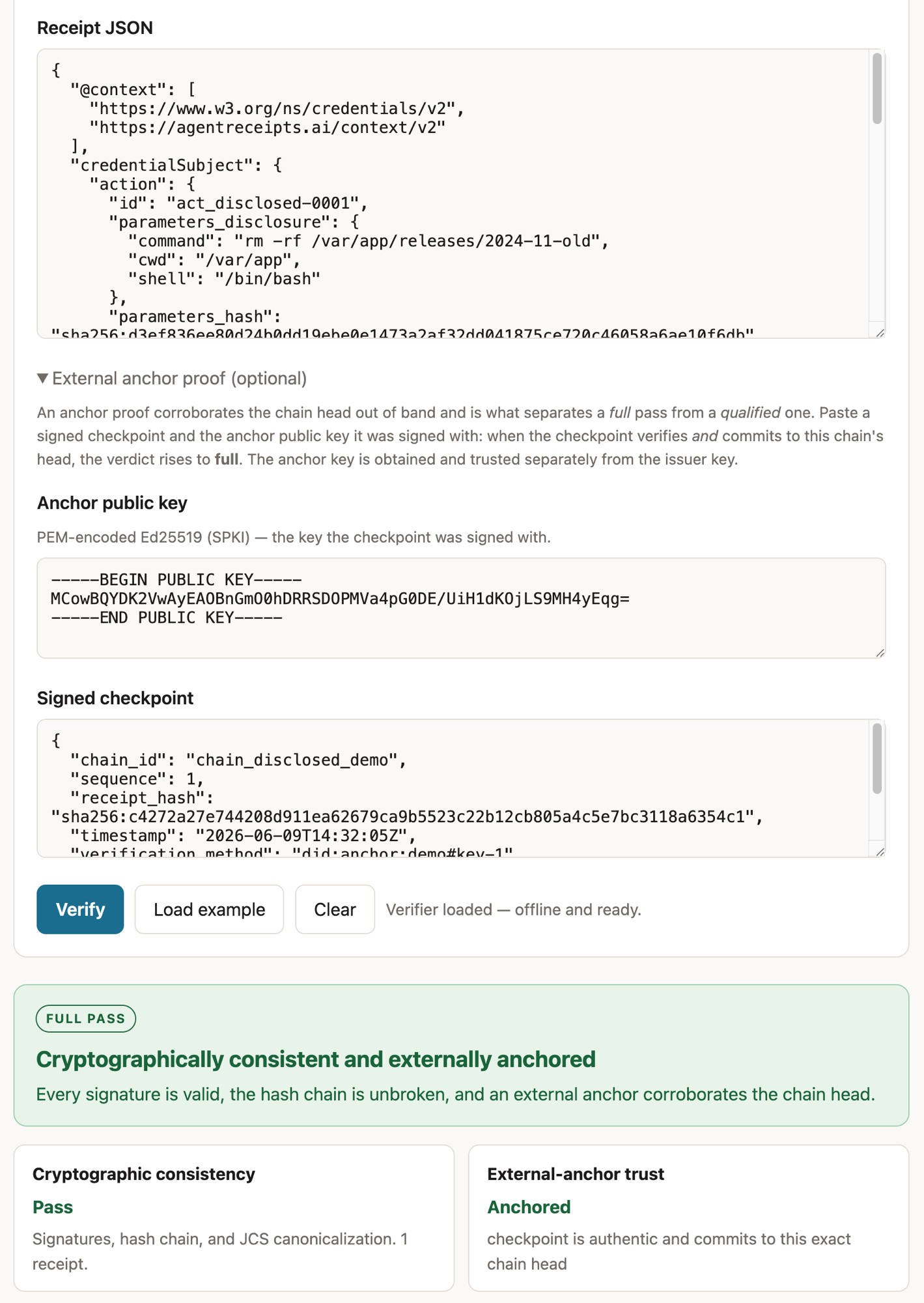
Task: Click the FULL PASS badge
Action: click(86, 1018)
